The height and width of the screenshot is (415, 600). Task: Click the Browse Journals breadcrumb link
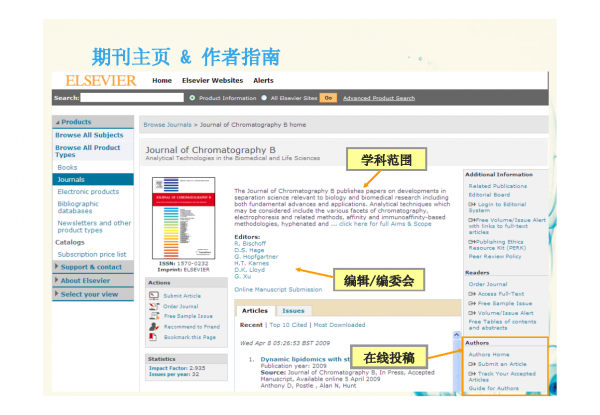[x=167, y=125]
